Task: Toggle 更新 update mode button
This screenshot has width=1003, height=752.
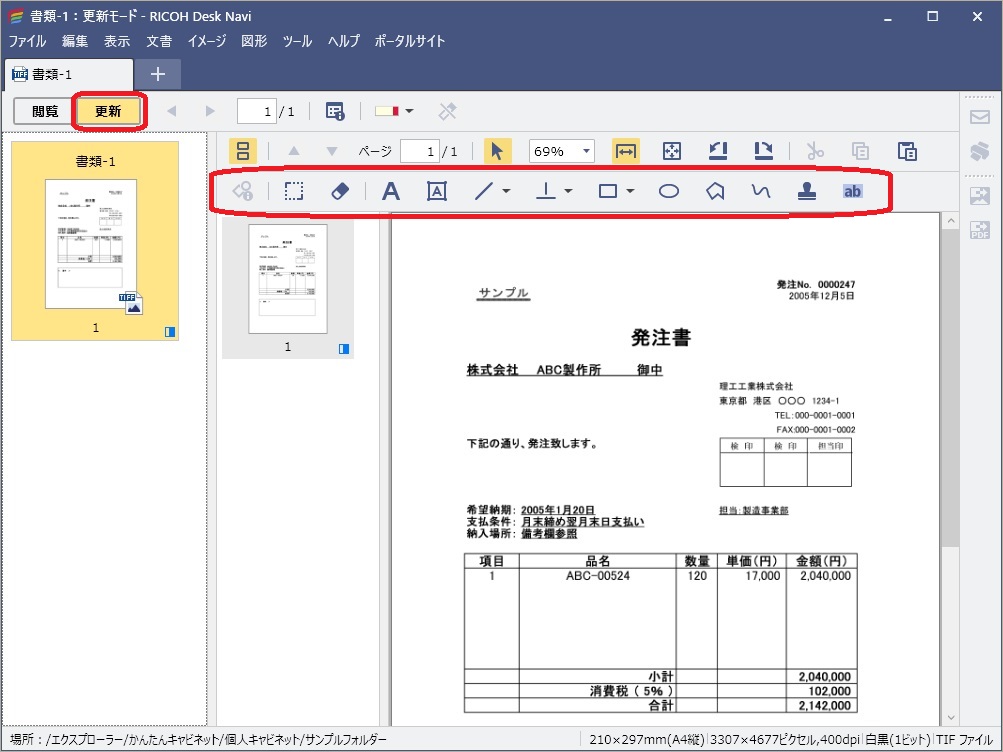Action: point(109,111)
